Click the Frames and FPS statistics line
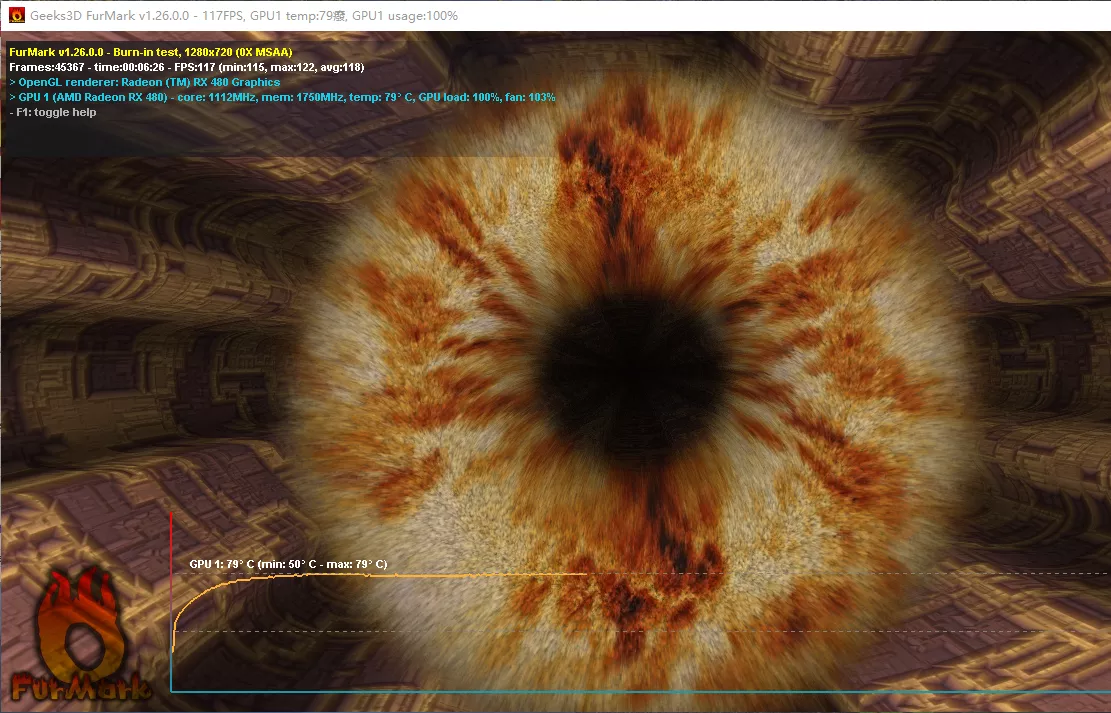Viewport: 1111px width, 713px height. point(186,67)
